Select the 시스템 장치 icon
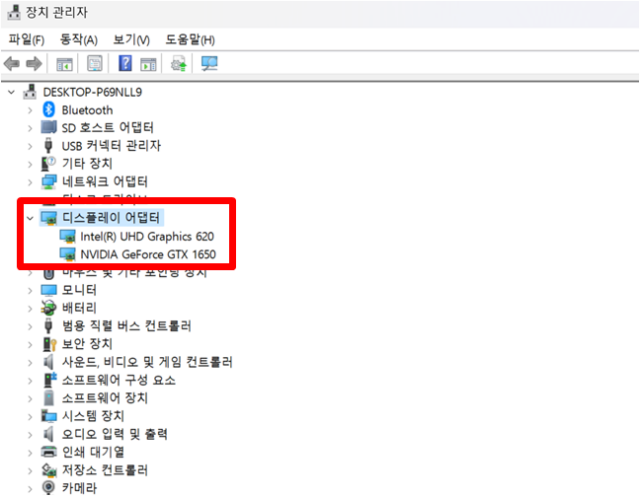This screenshot has height=496, width=640. 49,416
